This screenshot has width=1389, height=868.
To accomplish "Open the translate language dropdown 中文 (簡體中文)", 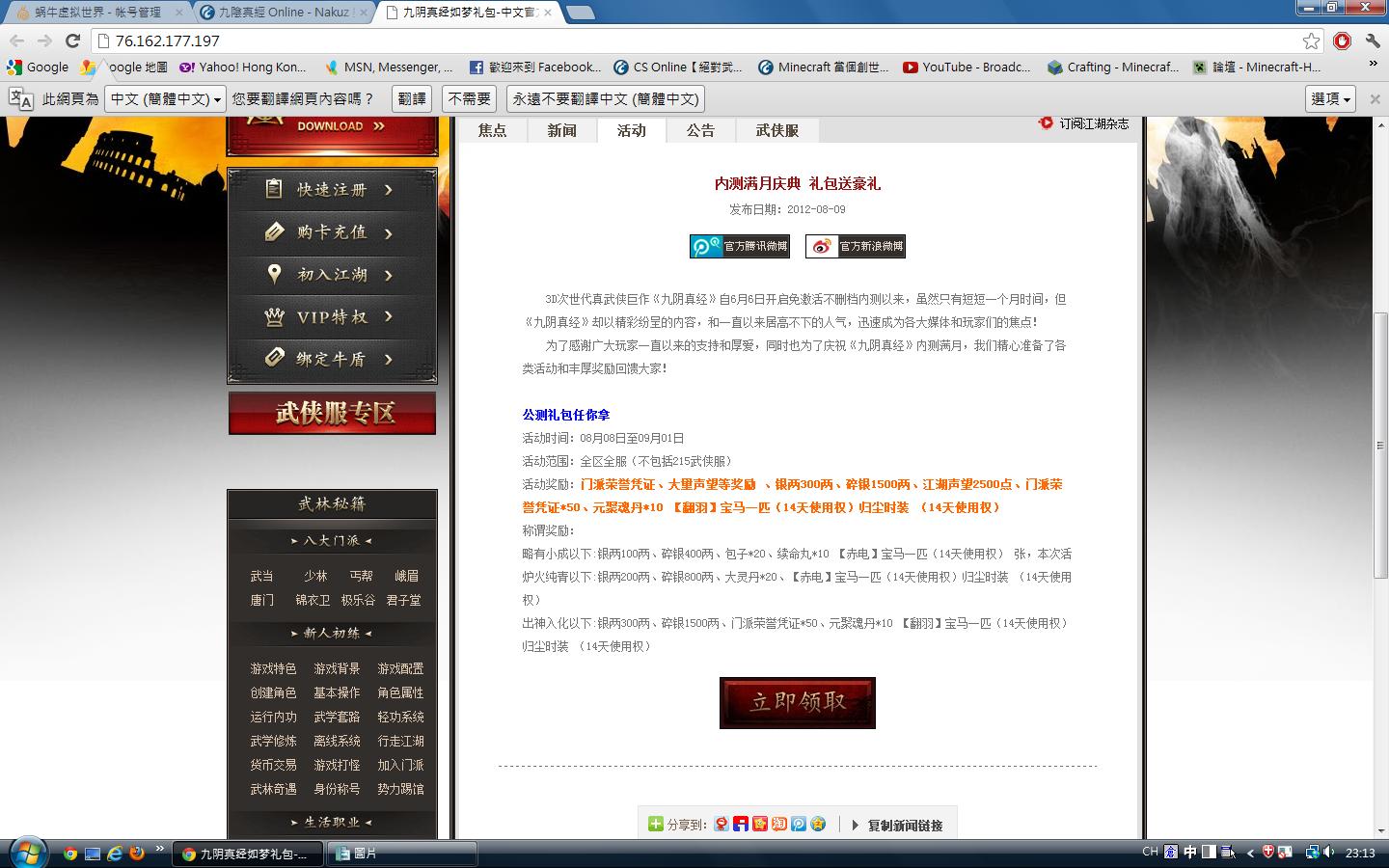I will (x=165, y=98).
